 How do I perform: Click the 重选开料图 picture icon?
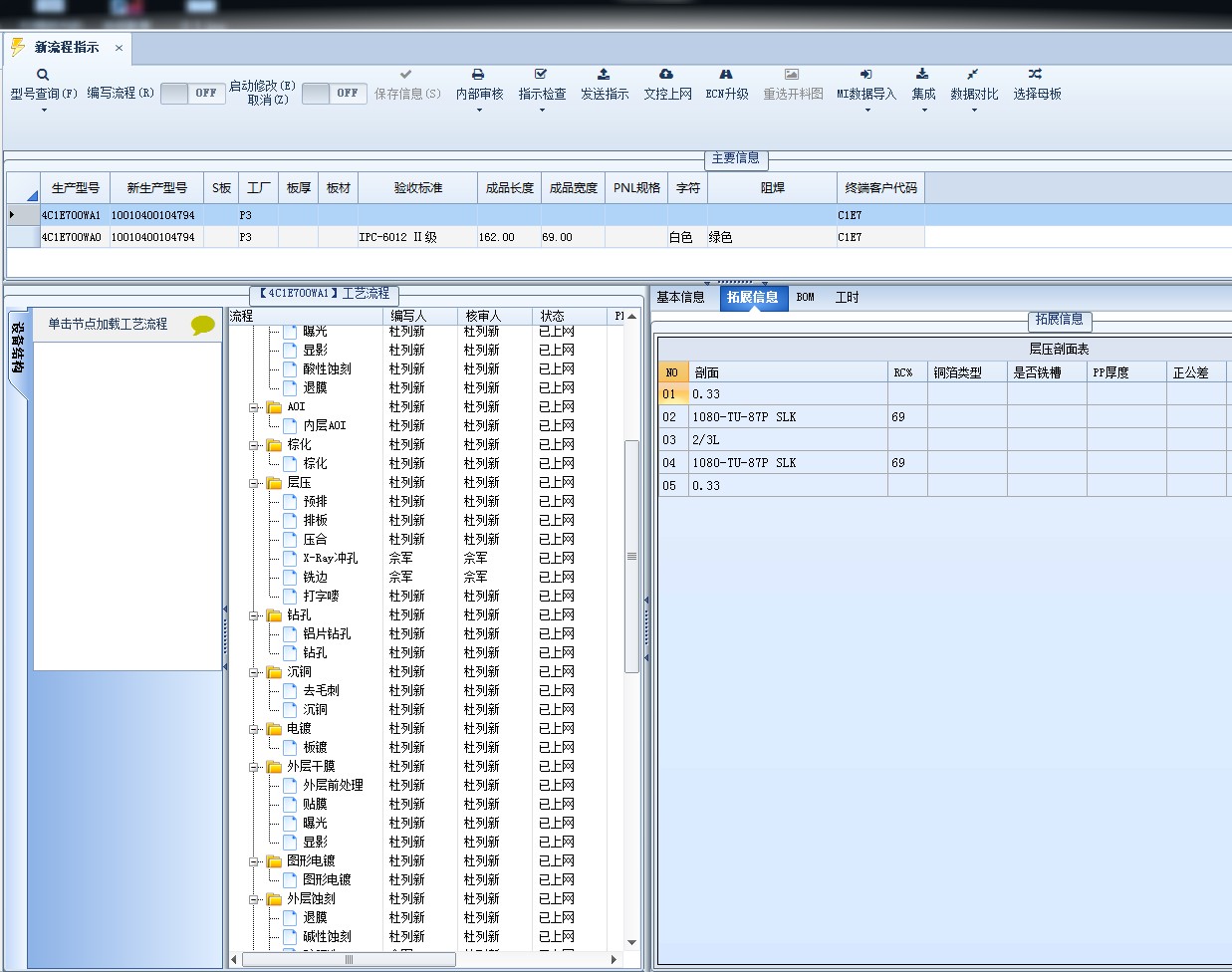tap(792, 75)
